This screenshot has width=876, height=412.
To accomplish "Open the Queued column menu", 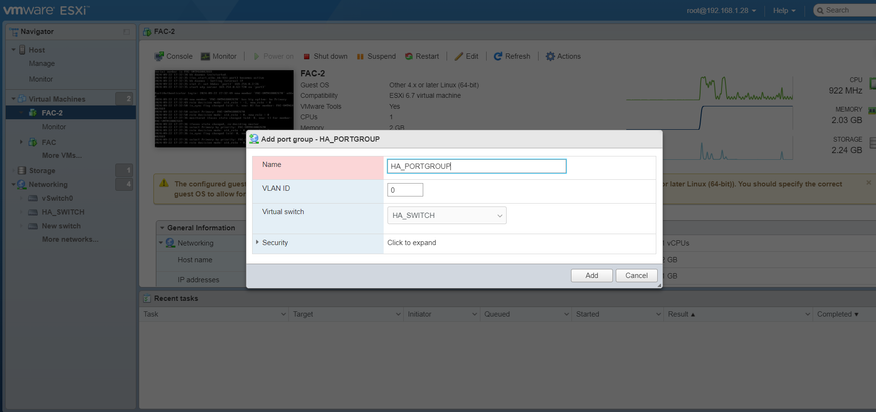I will pos(566,315).
